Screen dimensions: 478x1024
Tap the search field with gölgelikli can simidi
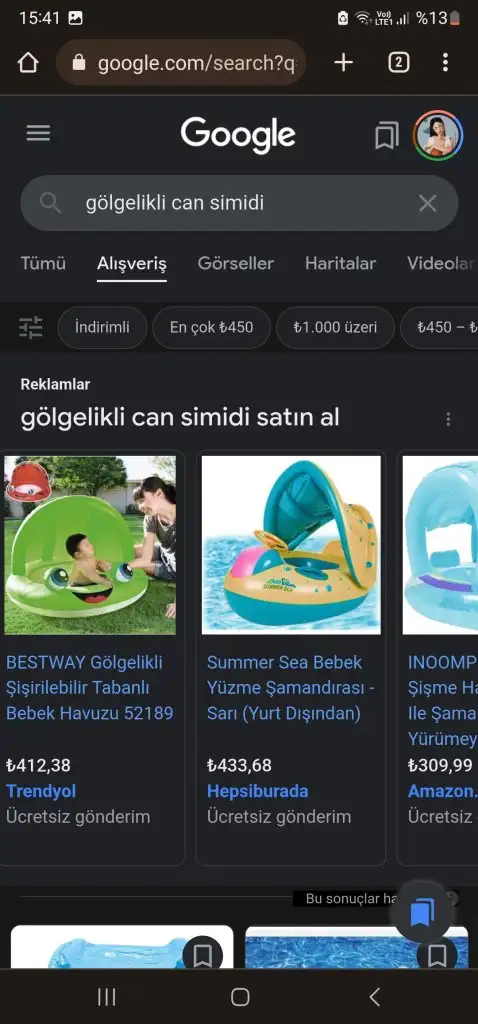click(239, 203)
